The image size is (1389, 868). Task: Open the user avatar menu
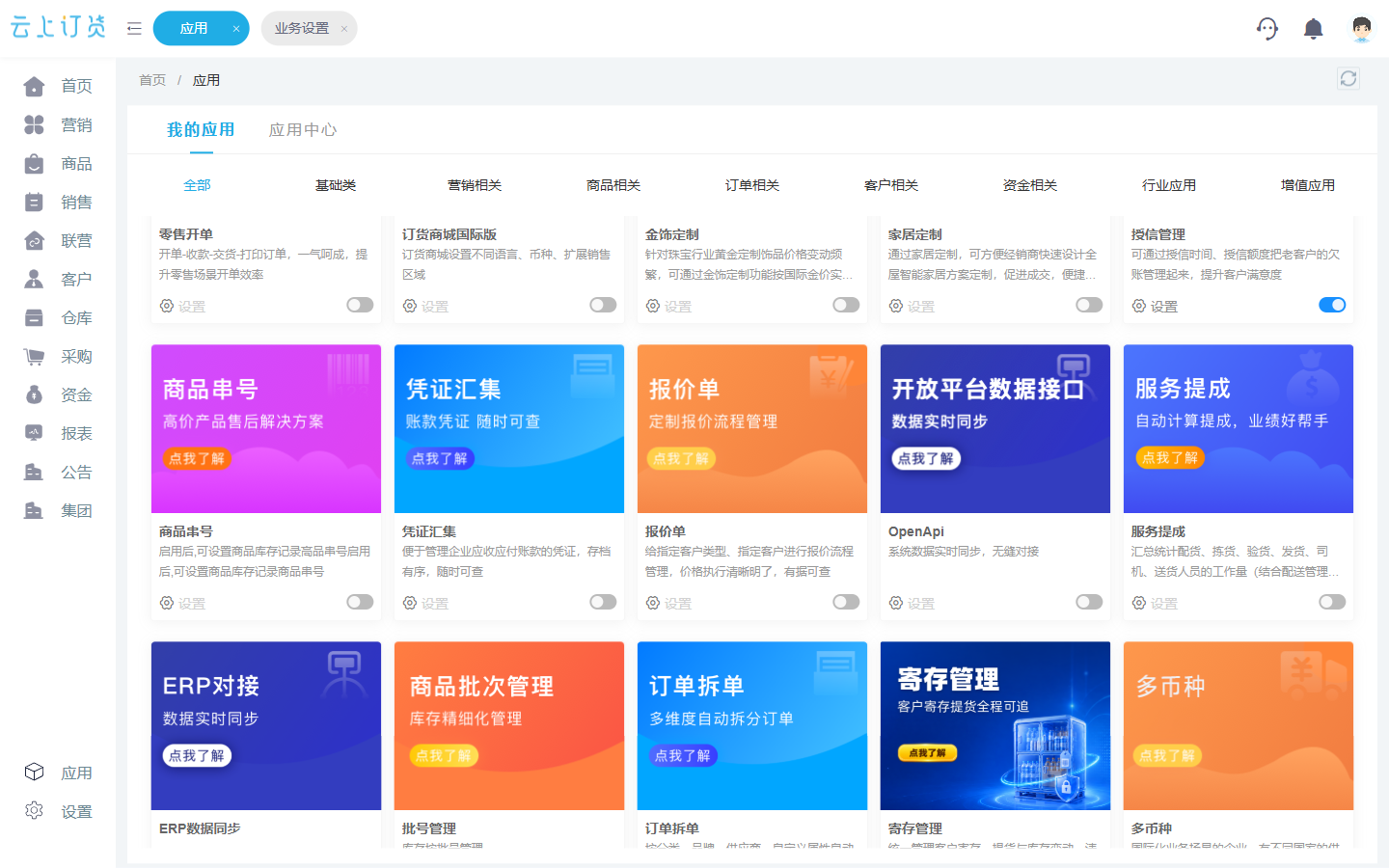[x=1361, y=29]
